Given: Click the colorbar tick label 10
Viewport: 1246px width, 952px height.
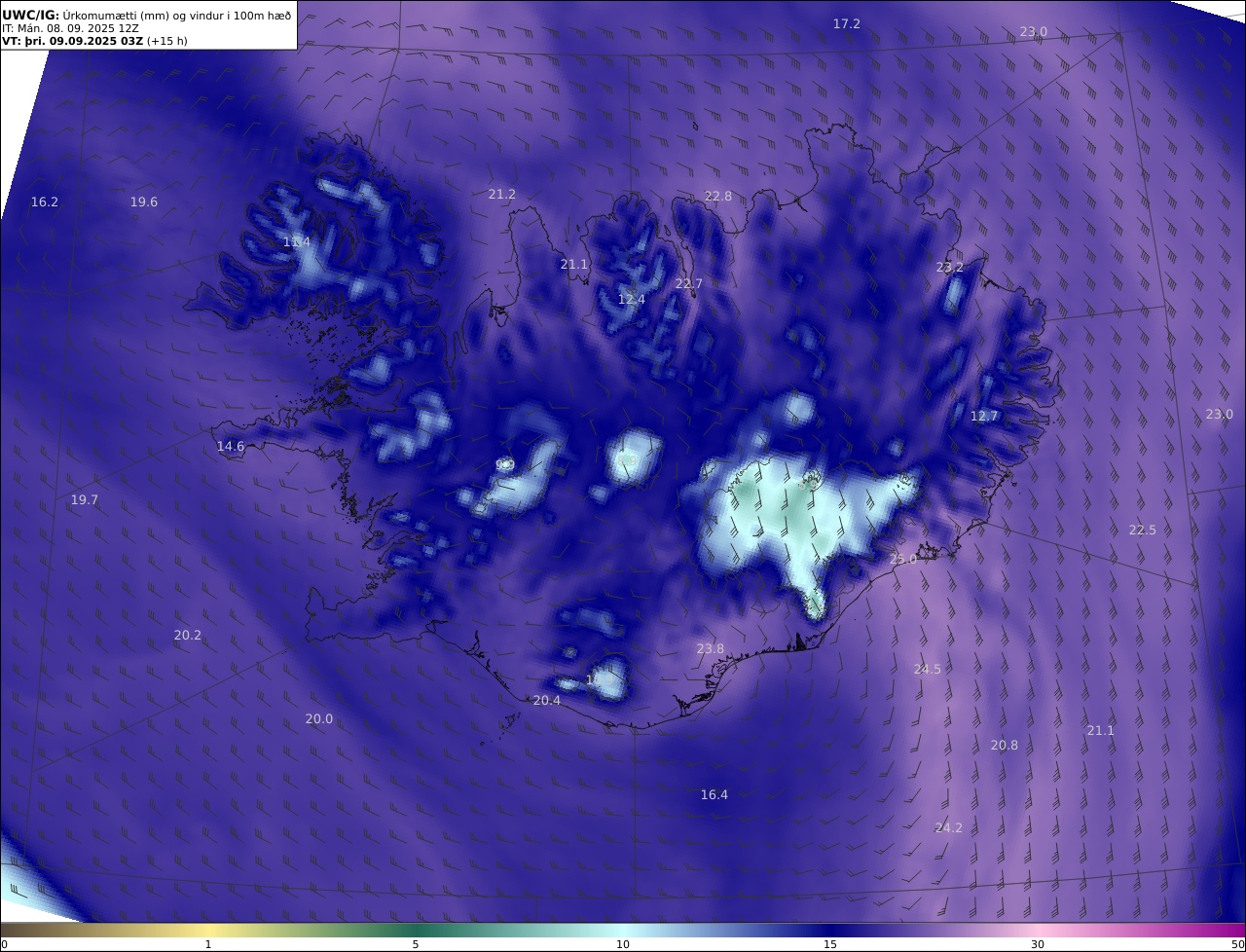Looking at the screenshot, I should pyautogui.click(x=623, y=944).
